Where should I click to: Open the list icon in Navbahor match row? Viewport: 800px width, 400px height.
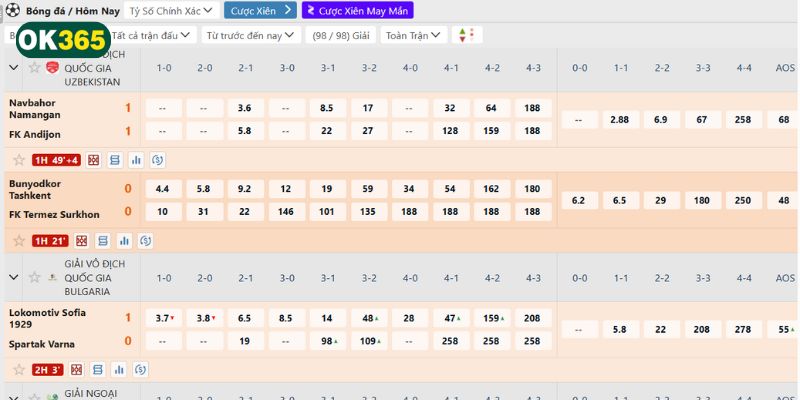115,160
